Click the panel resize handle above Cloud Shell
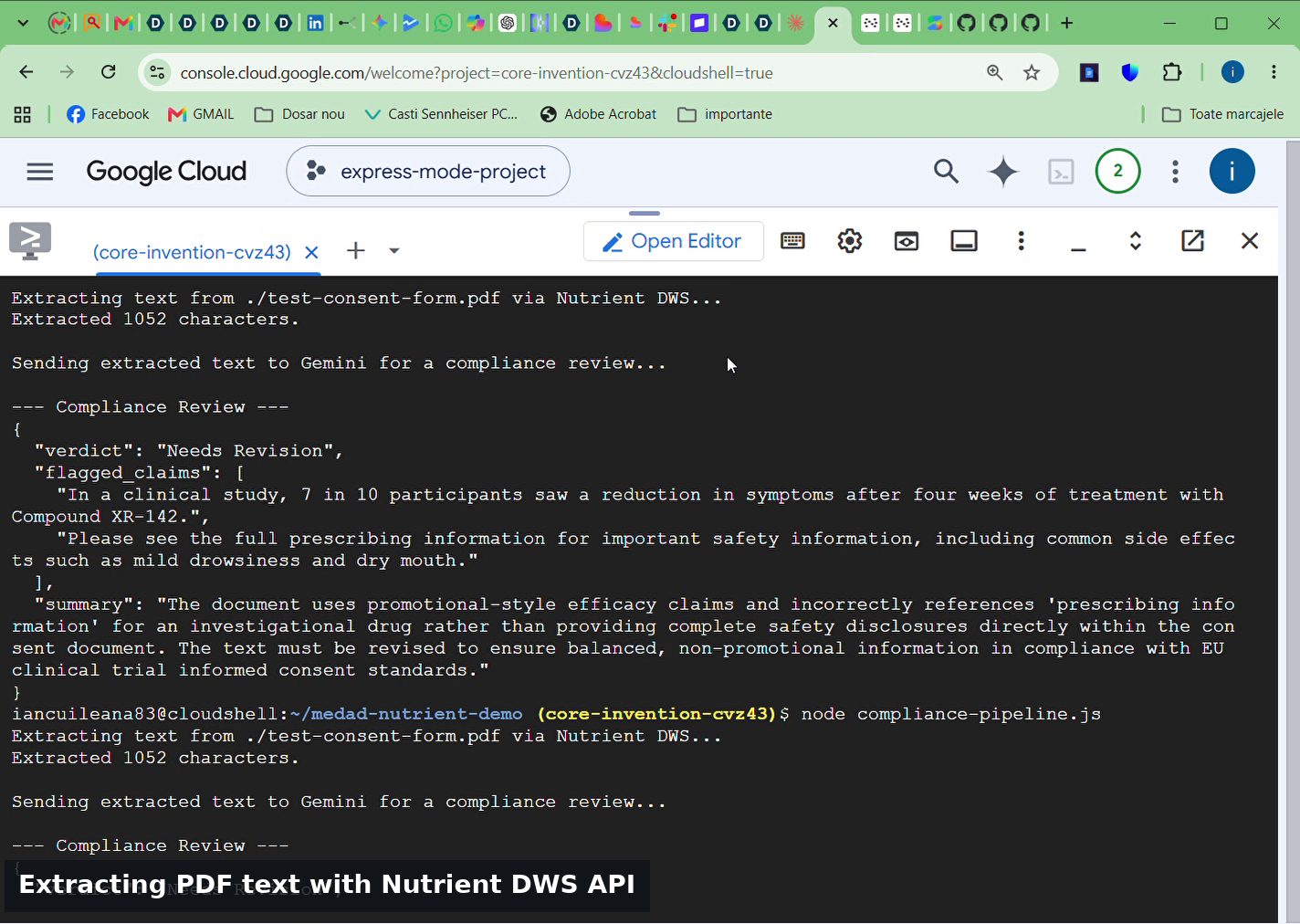1300x924 pixels. click(645, 214)
